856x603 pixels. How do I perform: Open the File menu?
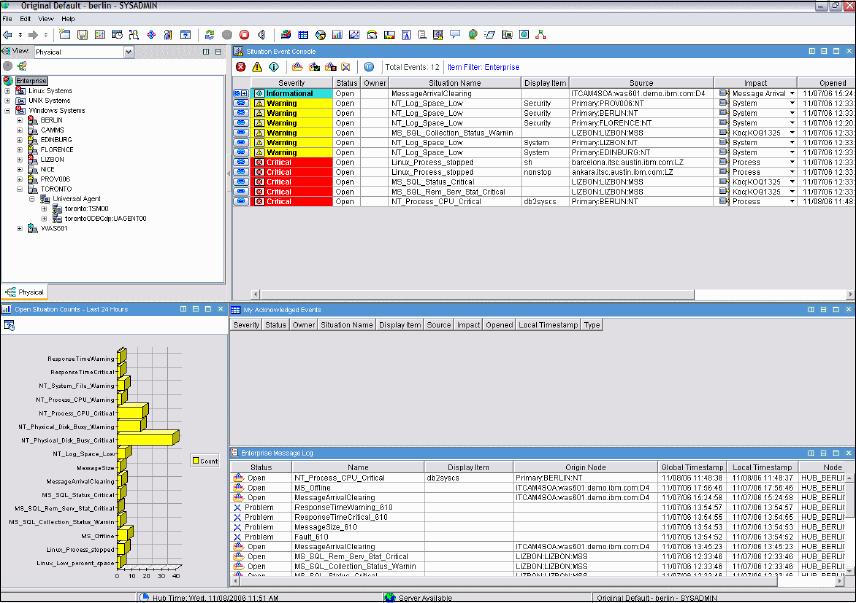tap(7, 19)
